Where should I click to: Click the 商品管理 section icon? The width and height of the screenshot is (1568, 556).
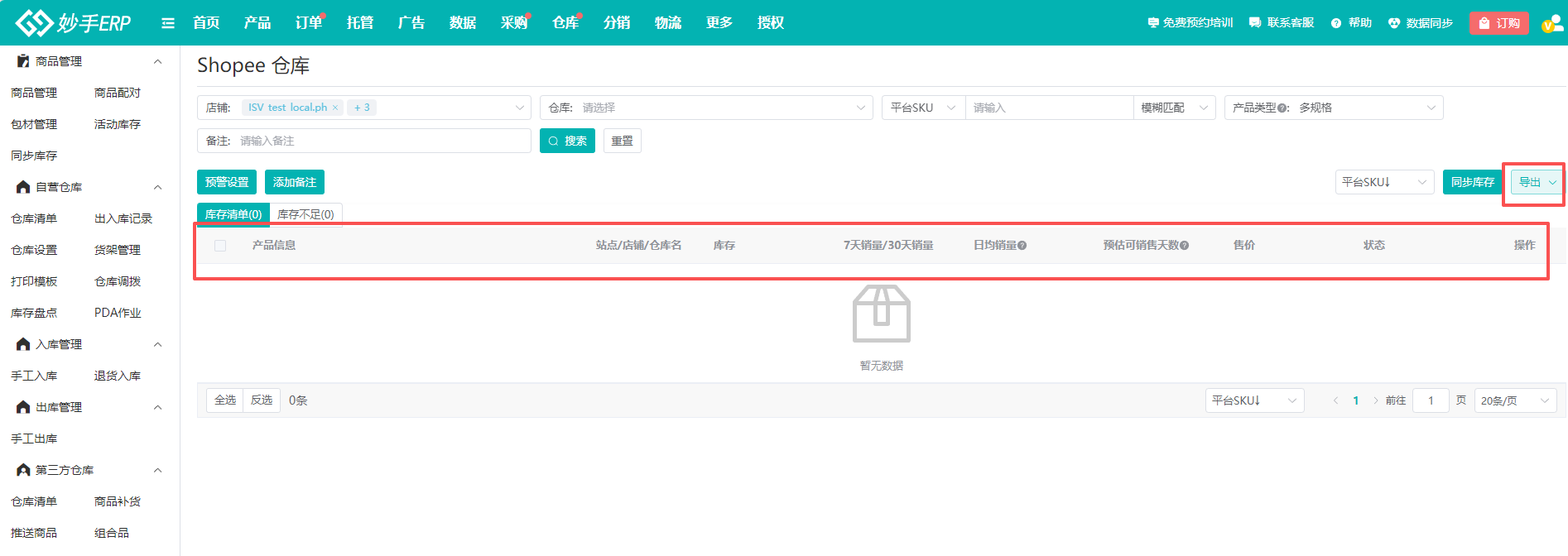pos(23,61)
